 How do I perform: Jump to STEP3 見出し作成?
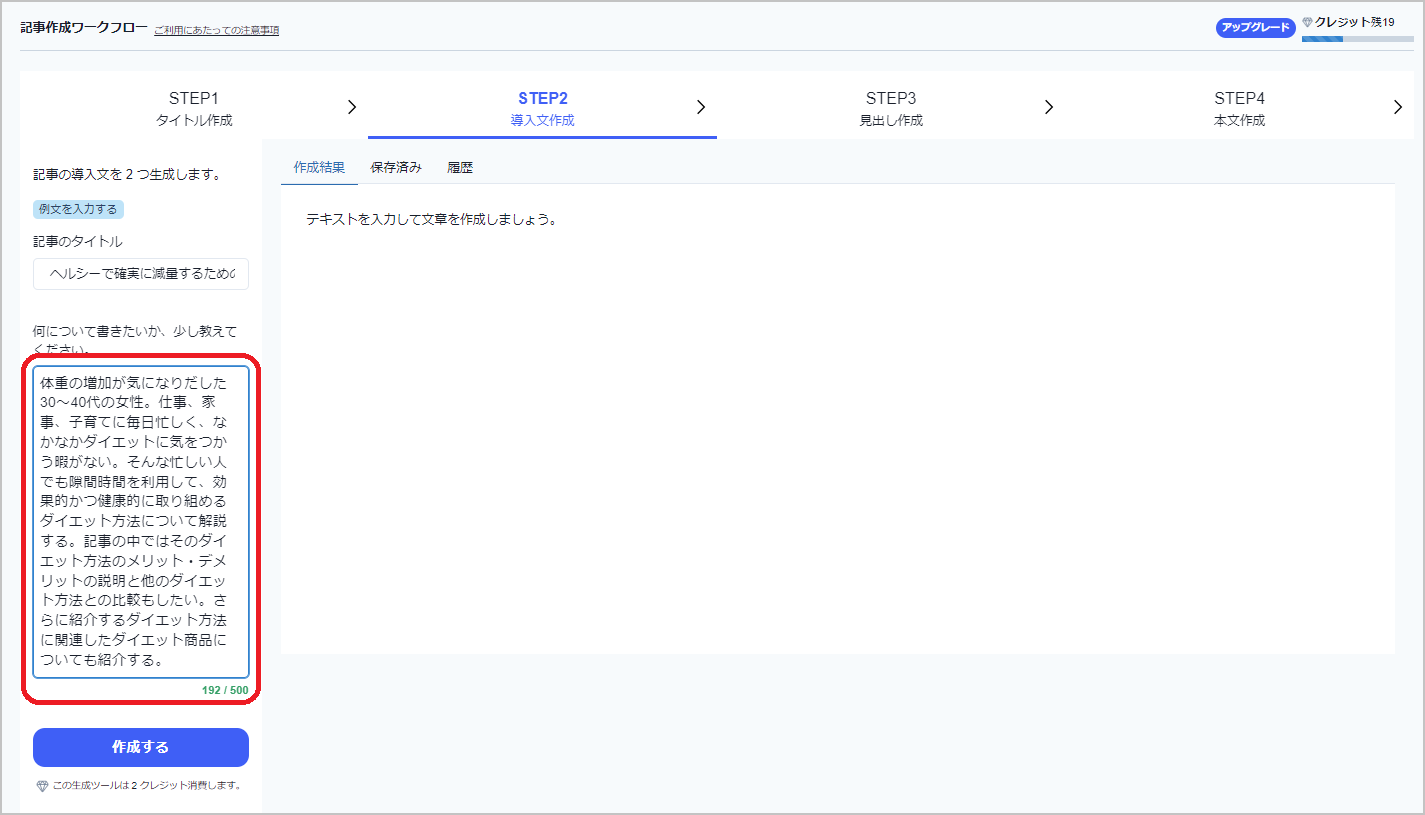click(x=890, y=108)
